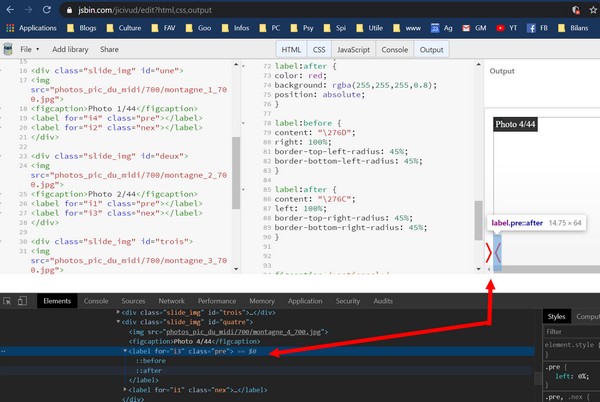Click the padlock icon in the address bar
Viewport: 600px width, 402px height.
click(x=69, y=10)
